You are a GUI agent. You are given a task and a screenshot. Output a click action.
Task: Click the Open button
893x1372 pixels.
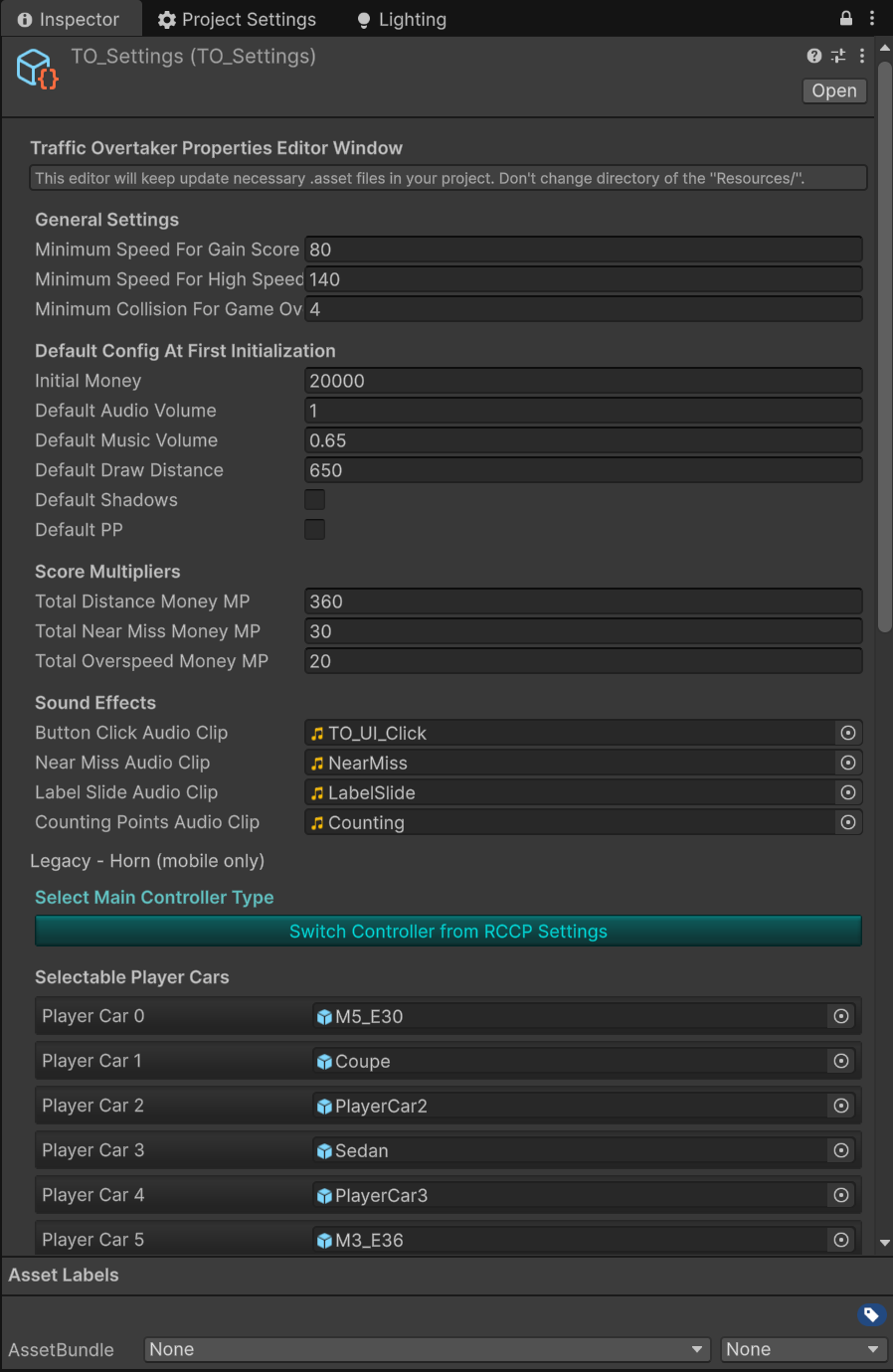834,90
